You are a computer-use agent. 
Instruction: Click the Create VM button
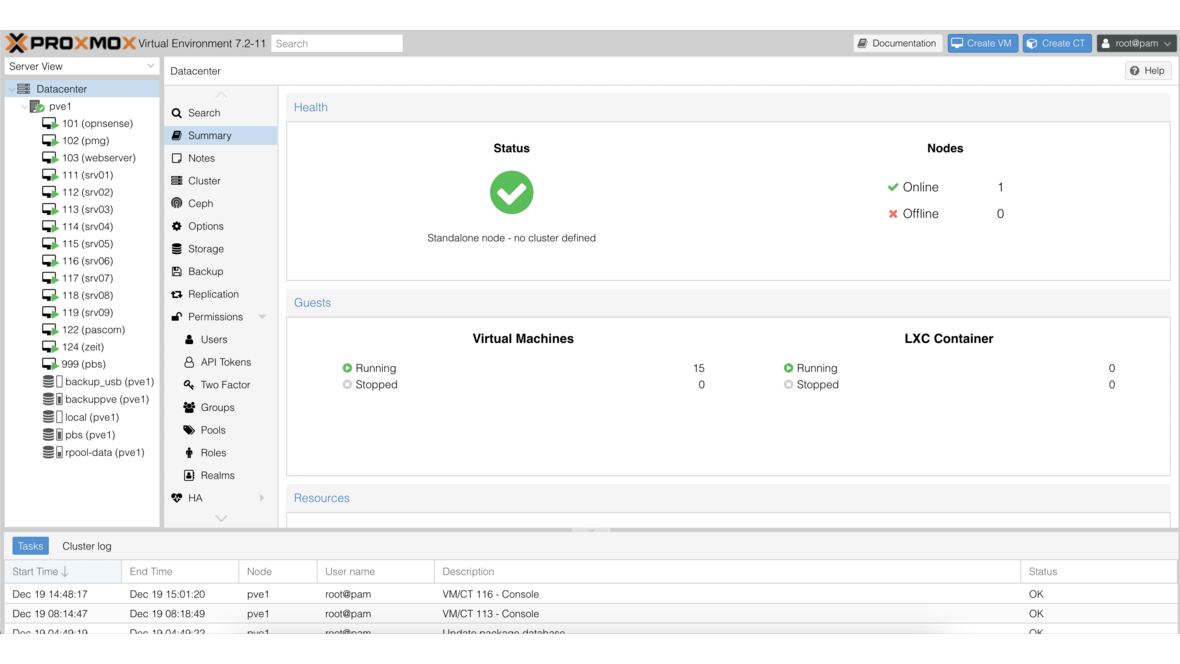pos(982,42)
